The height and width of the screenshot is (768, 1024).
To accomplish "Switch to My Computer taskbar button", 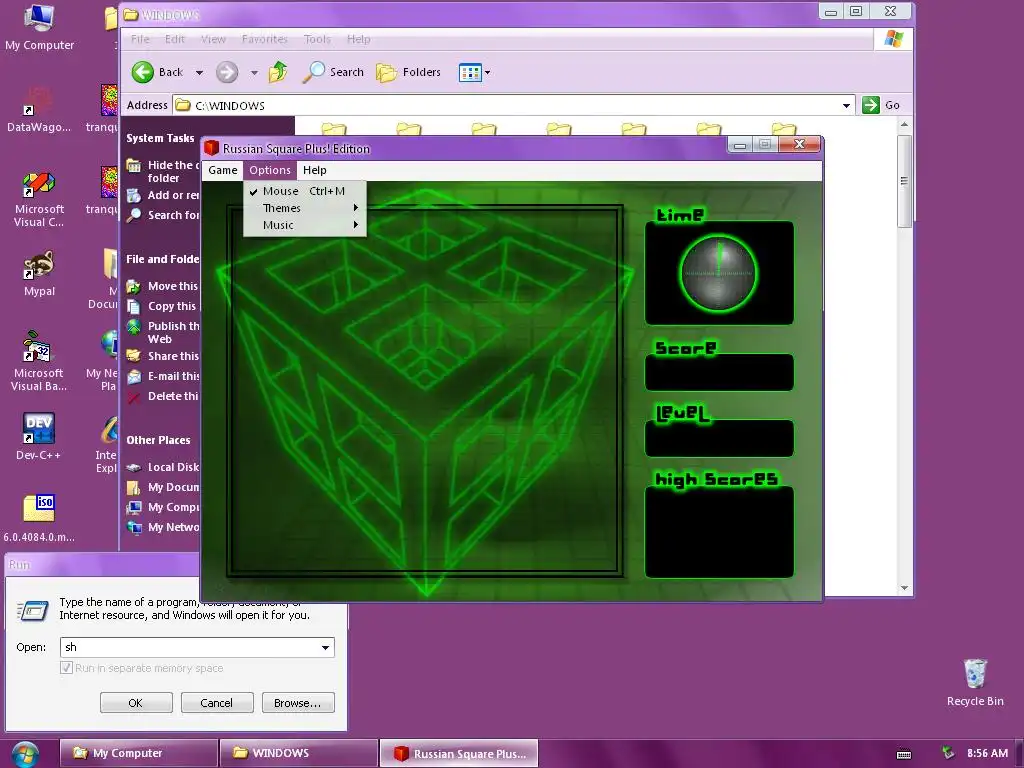I will [138, 754].
